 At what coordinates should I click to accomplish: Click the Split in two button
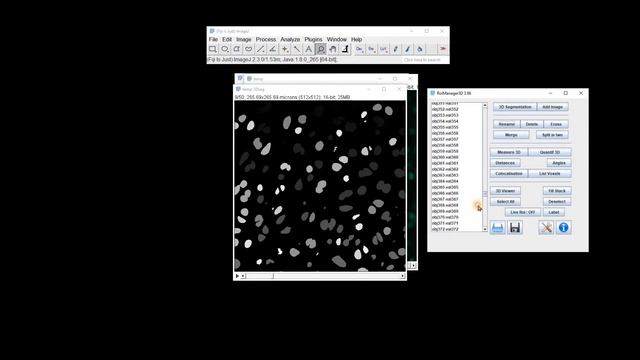click(552, 135)
